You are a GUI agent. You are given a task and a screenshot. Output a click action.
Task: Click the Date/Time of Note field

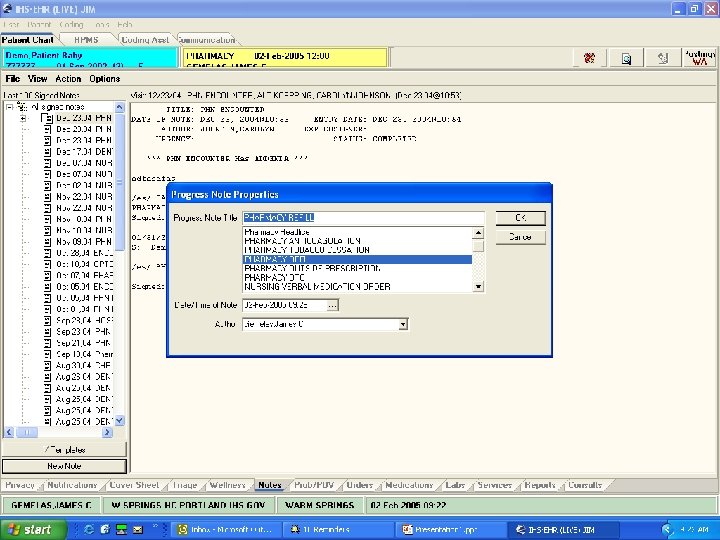(284, 305)
